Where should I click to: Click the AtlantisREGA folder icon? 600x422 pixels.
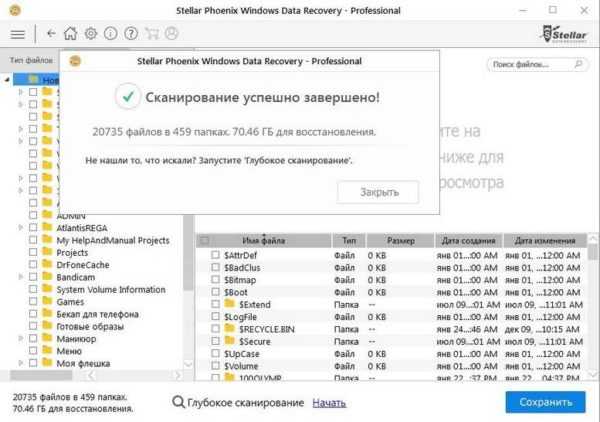[47, 228]
